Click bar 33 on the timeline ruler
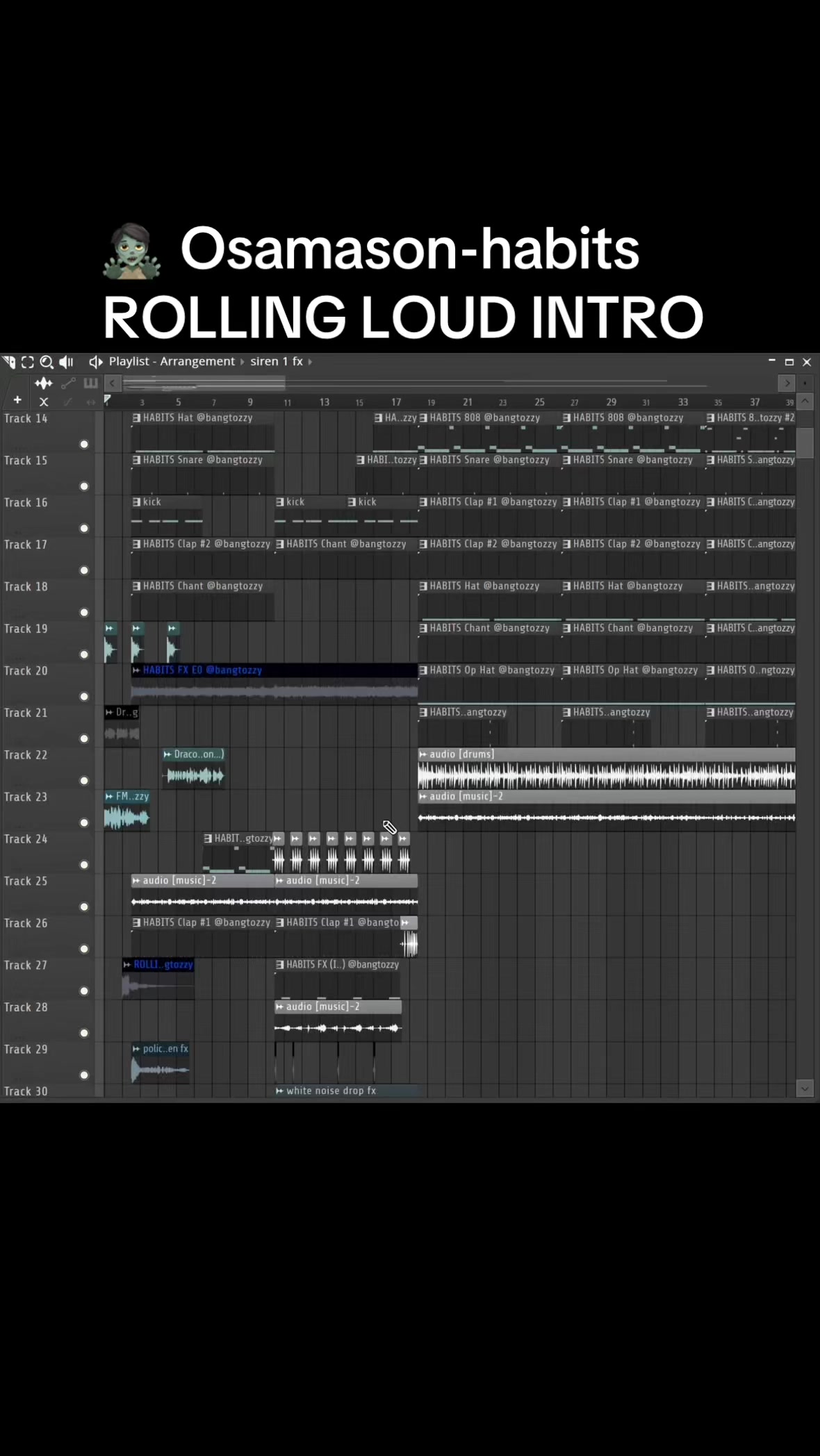The width and height of the screenshot is (820, 1456). [x=683, y=402]
